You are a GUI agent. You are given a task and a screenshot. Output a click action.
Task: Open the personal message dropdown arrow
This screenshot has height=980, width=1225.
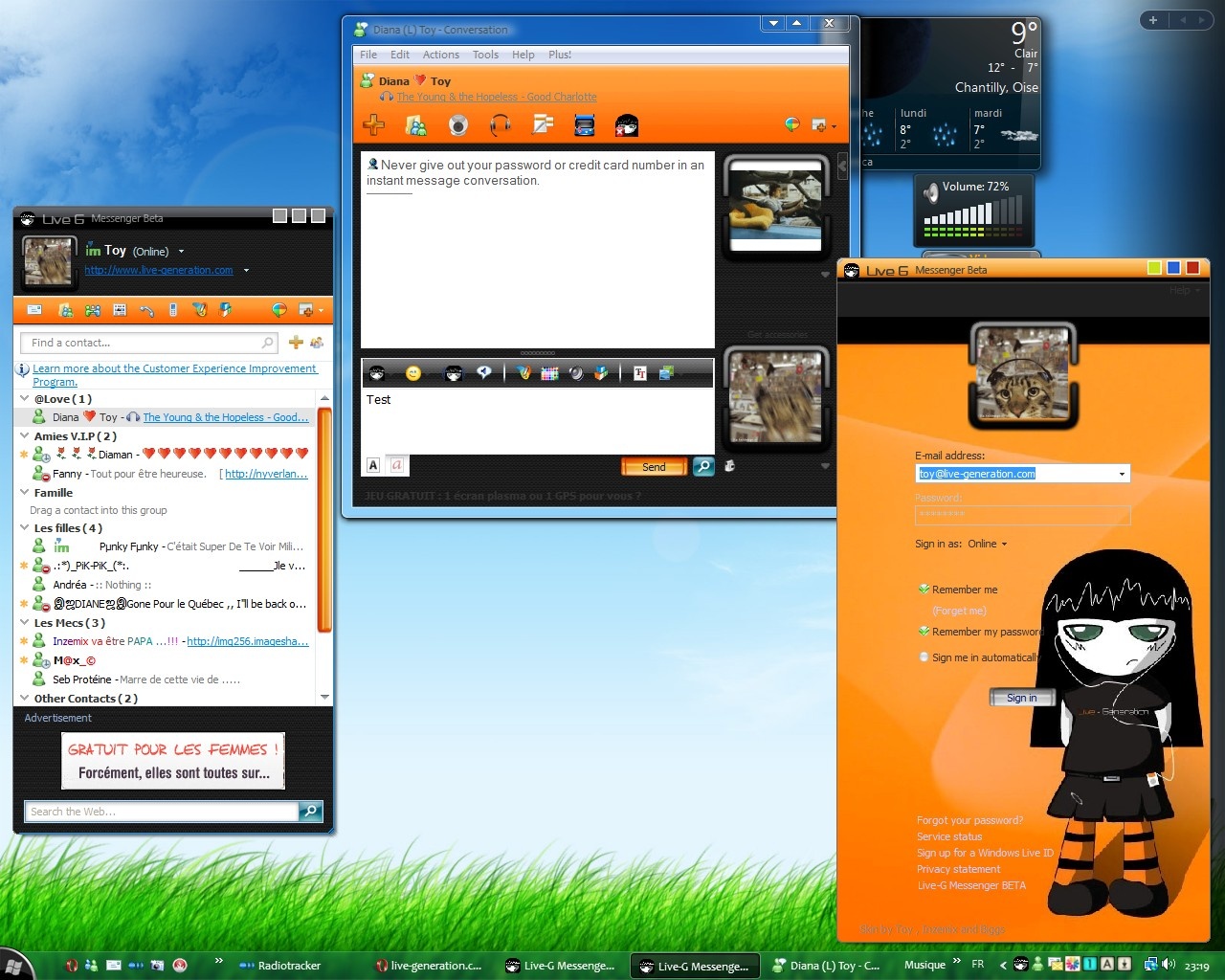tap(246, 271)
